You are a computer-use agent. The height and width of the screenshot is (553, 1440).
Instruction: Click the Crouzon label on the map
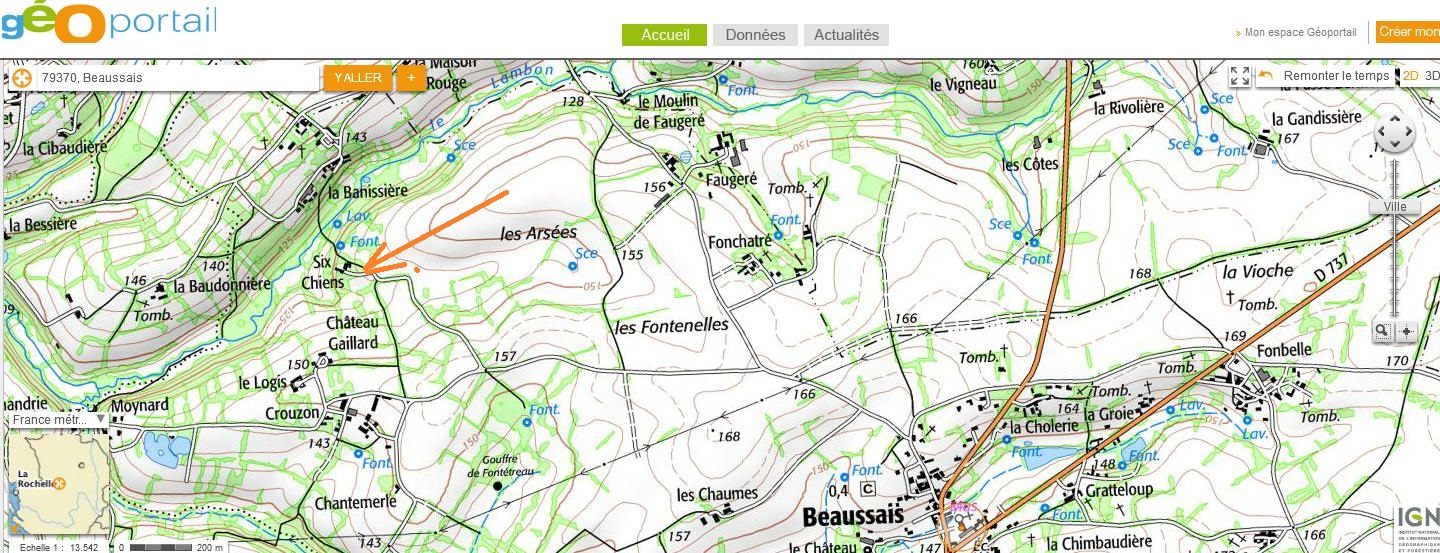point(292,413)
